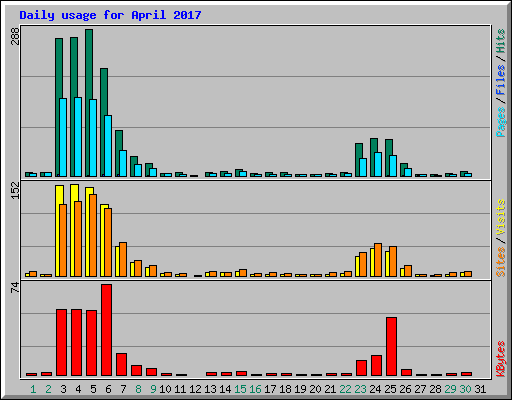The height and width of the screenshot is (400, 512).
Task: Select day 25 on the x-axis
Action: click(x=390, y=389)
